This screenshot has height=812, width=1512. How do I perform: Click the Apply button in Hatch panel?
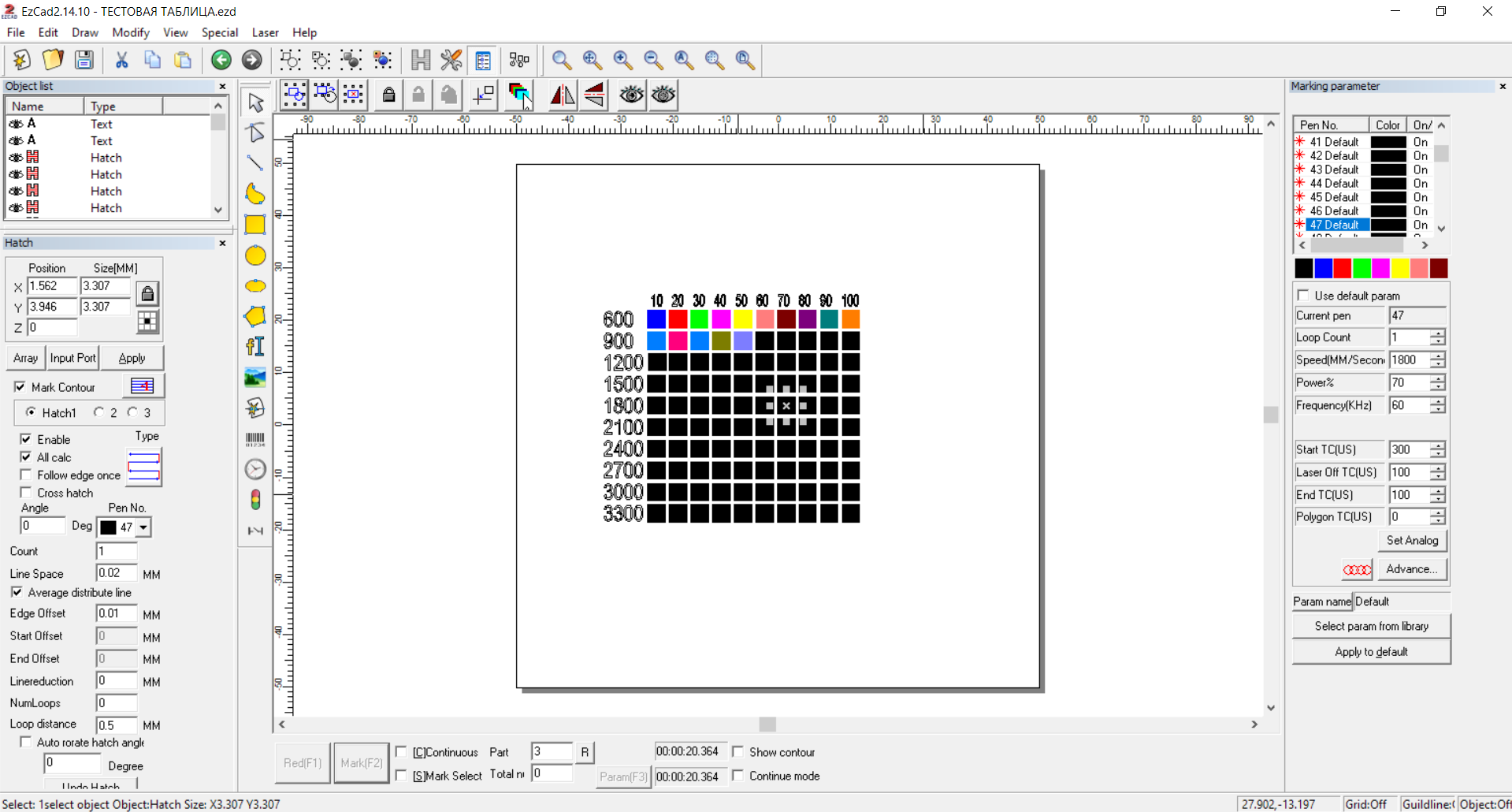click(132, 357)
